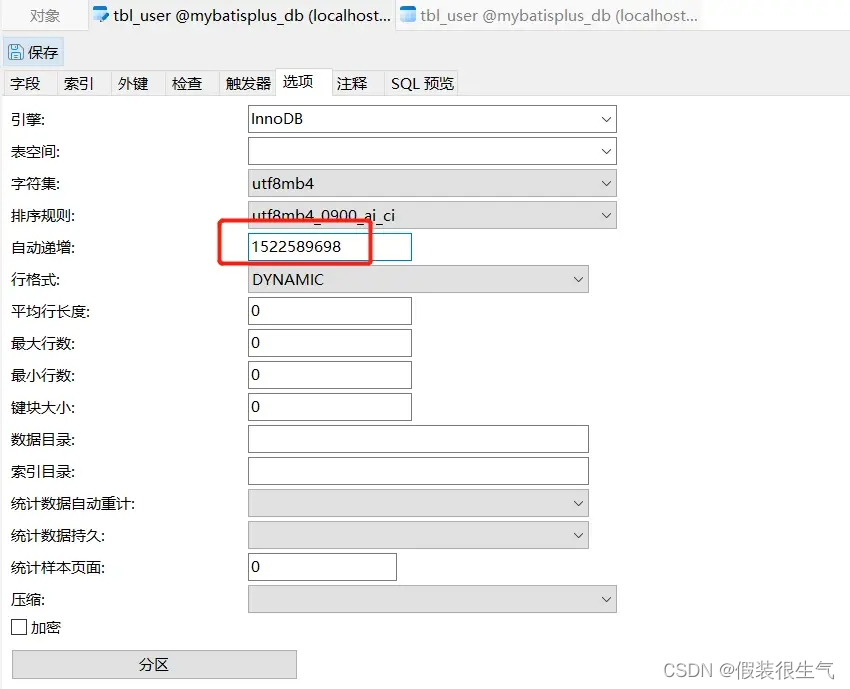Expand the 统计数据持久 dropdown

(x=578, y=535)
